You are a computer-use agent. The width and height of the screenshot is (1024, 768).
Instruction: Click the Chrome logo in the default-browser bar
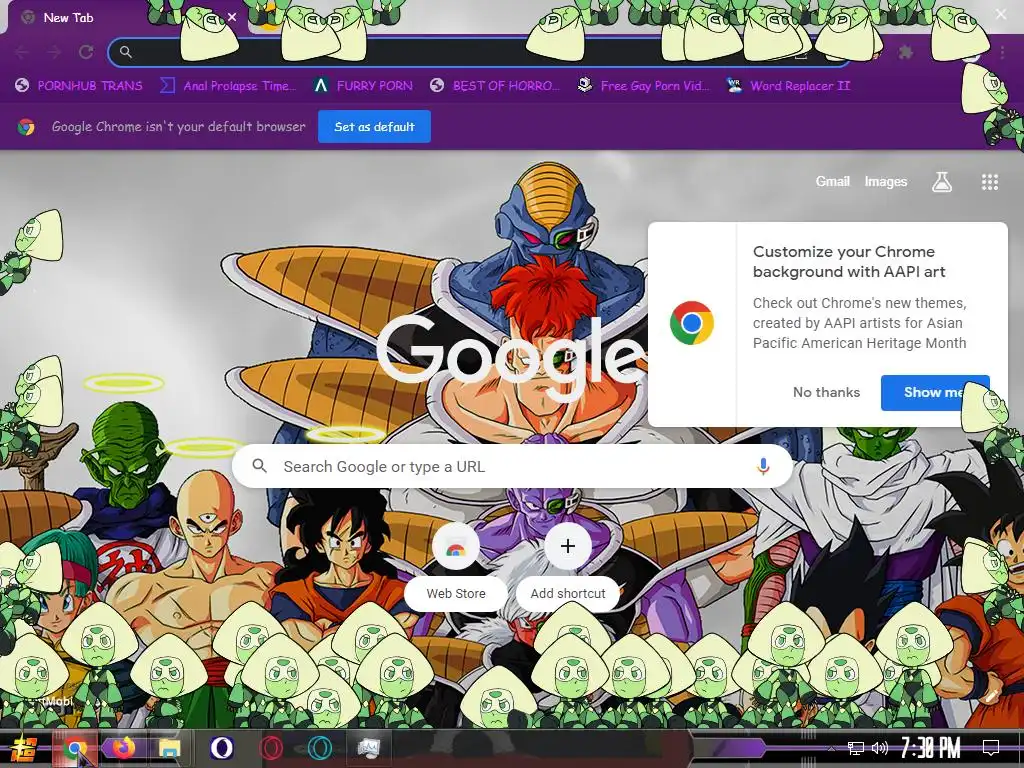26,127
